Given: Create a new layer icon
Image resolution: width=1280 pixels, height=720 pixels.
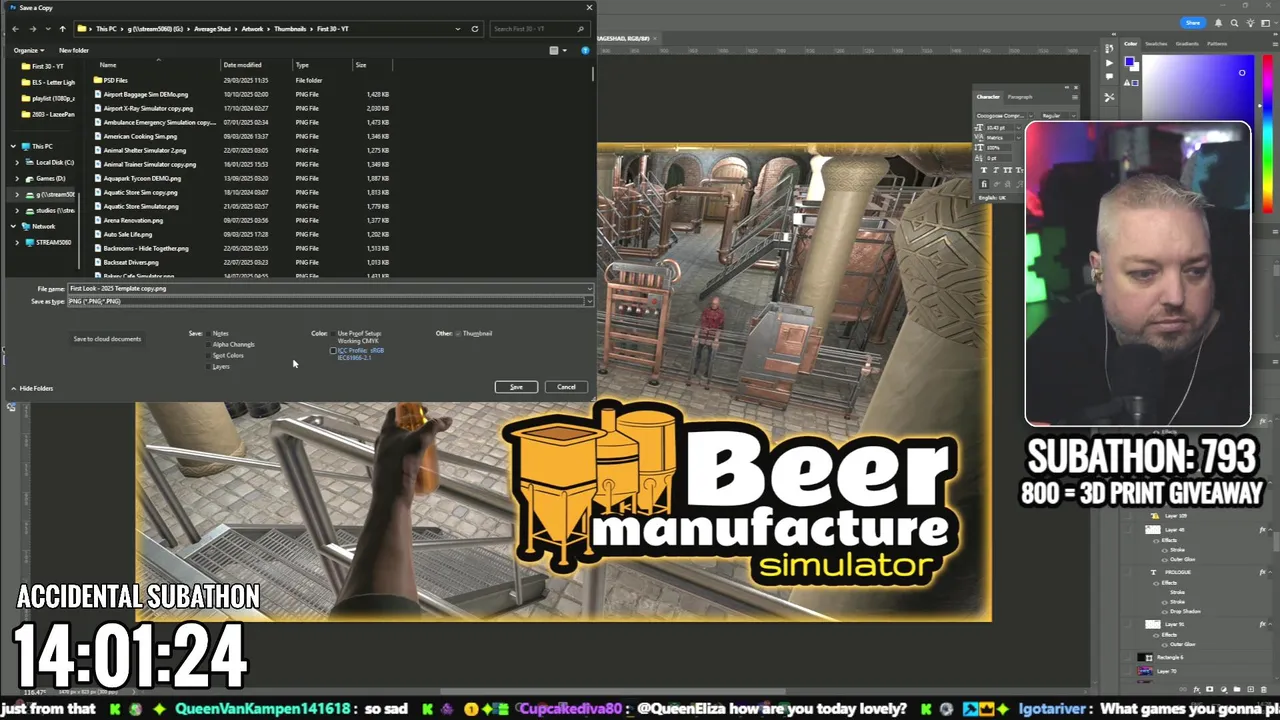Looking at the screenshot, I should coord(1250,689).
